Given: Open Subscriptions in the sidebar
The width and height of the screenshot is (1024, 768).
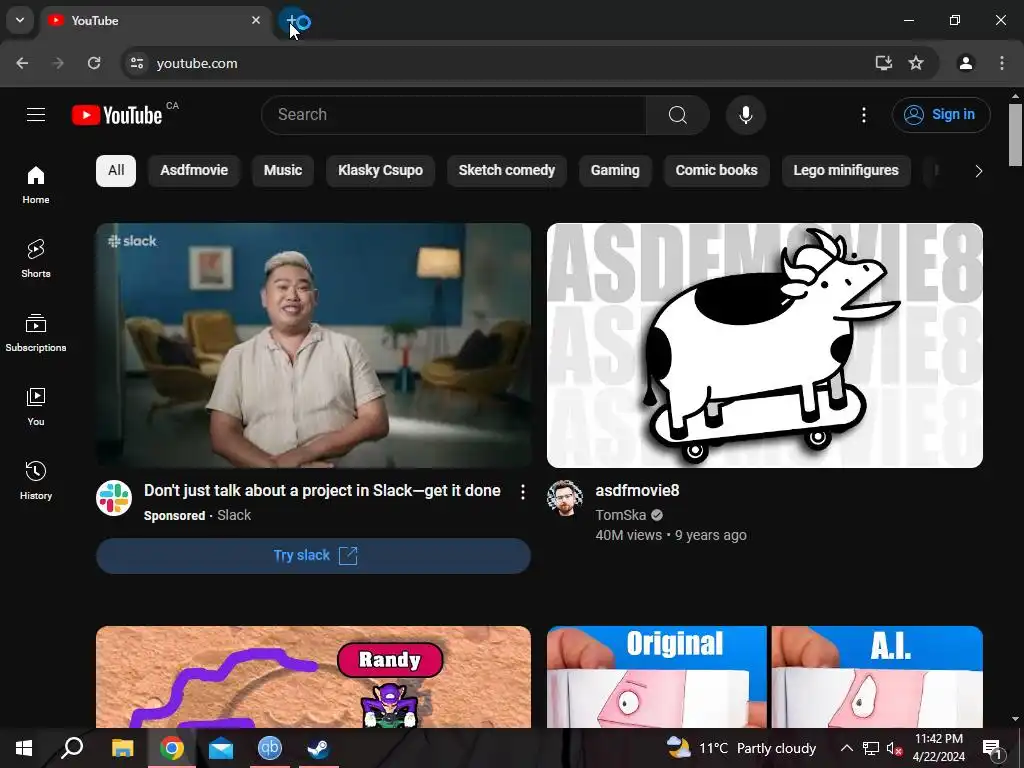Looking at the screenshot, I should (36, 332).
